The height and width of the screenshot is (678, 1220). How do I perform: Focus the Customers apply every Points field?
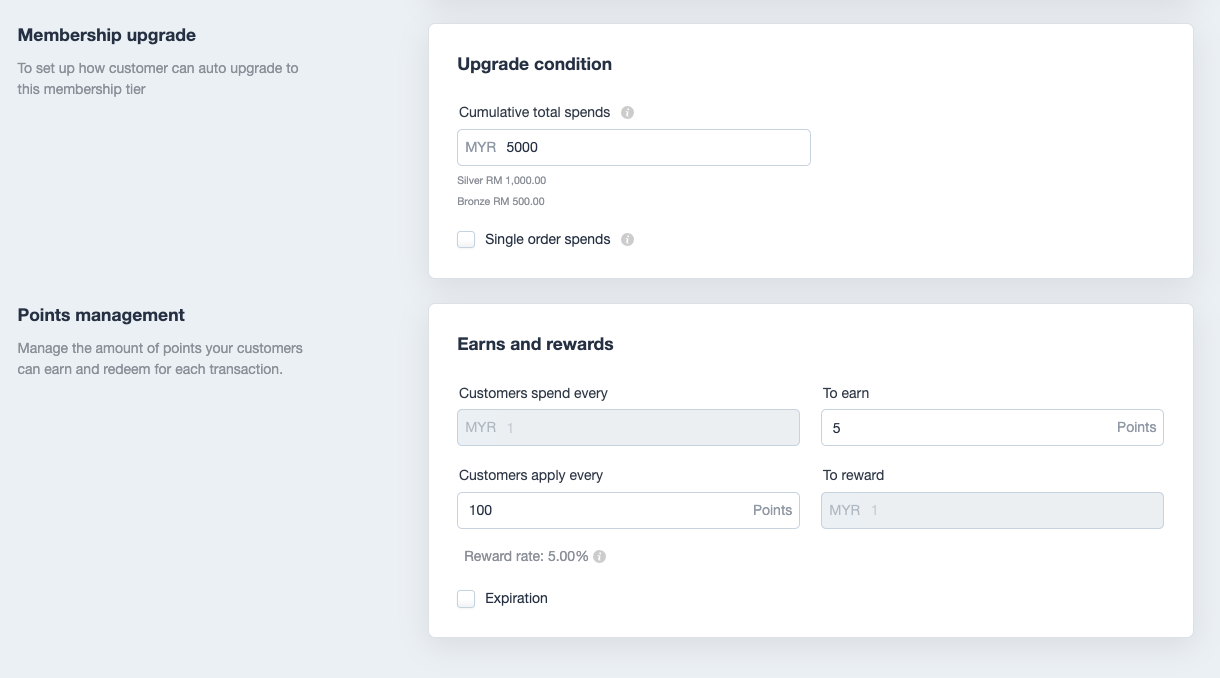(628, 510)
